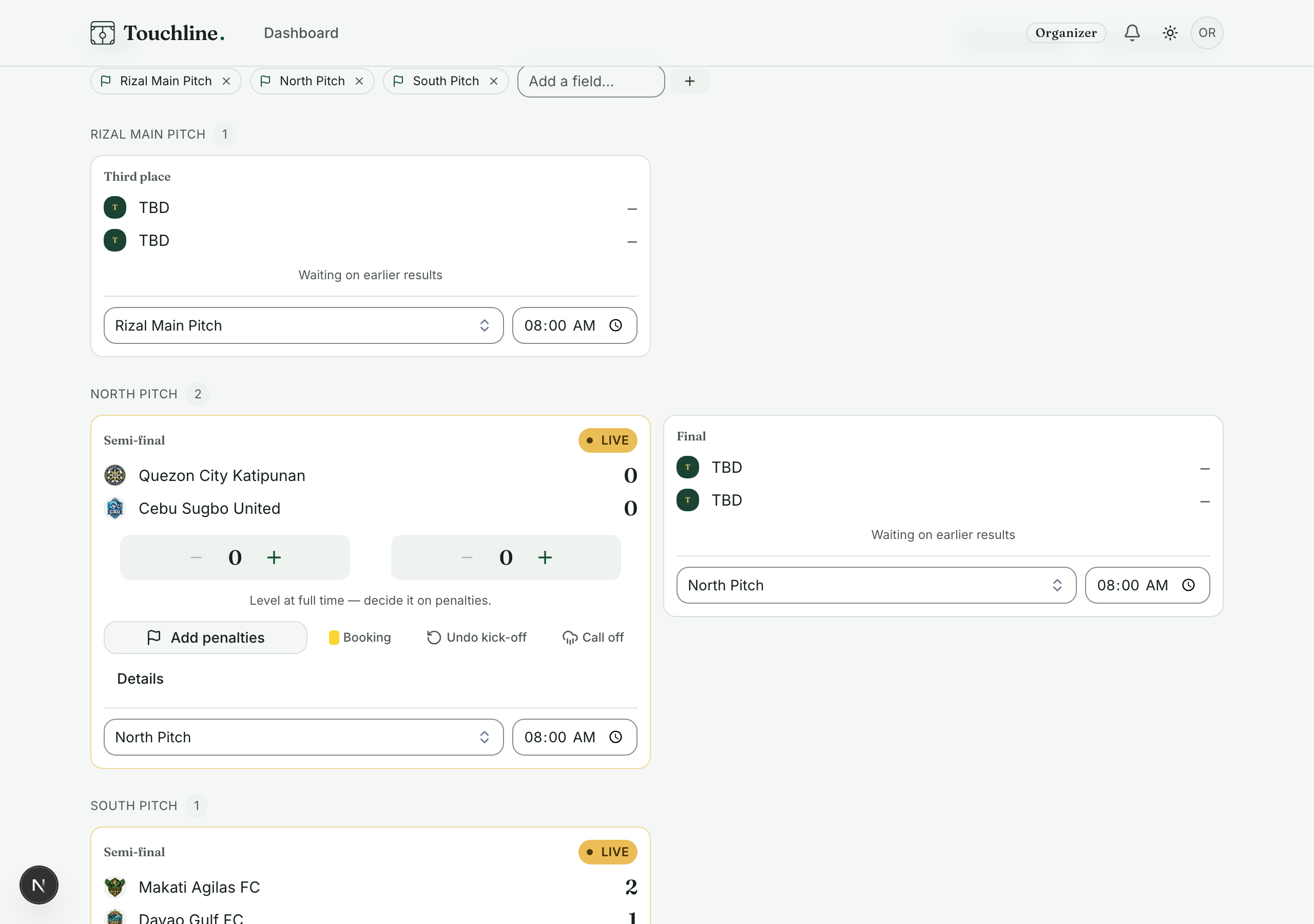
Task: Click the Rizal Main Pitch flag chip
Action: pos(166,81)
